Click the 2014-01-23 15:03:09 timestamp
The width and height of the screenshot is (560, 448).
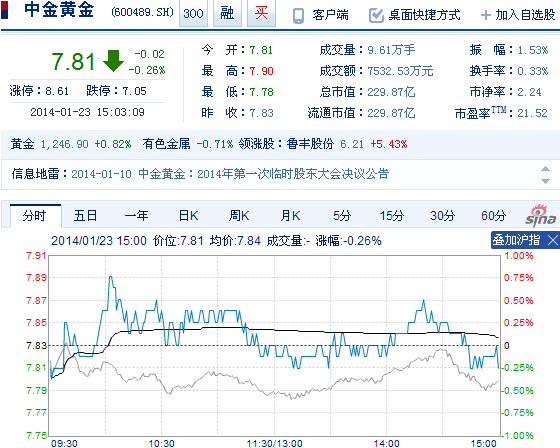(x=88, y=112)
